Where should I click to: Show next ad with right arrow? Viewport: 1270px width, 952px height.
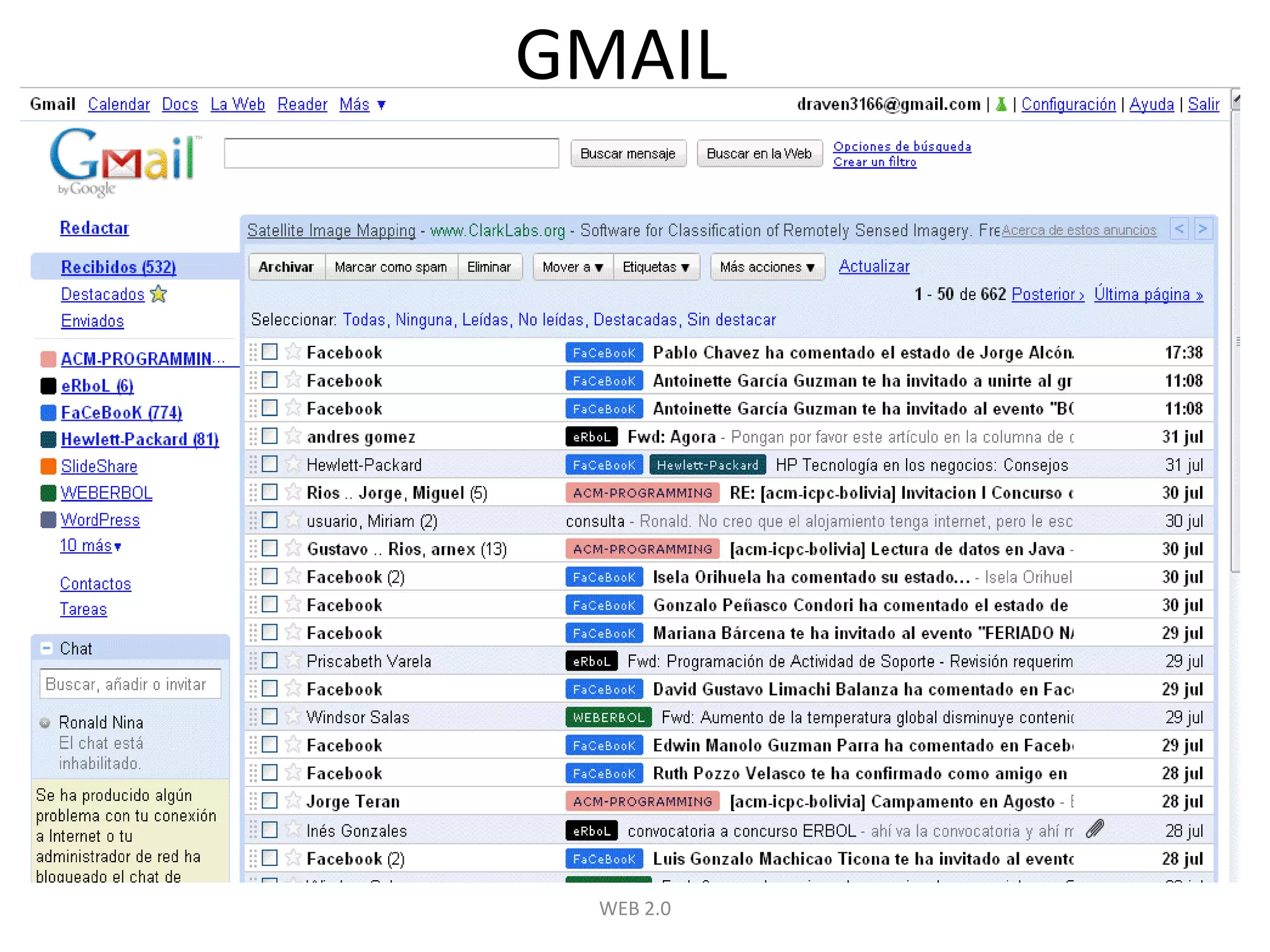point(1202,229)
